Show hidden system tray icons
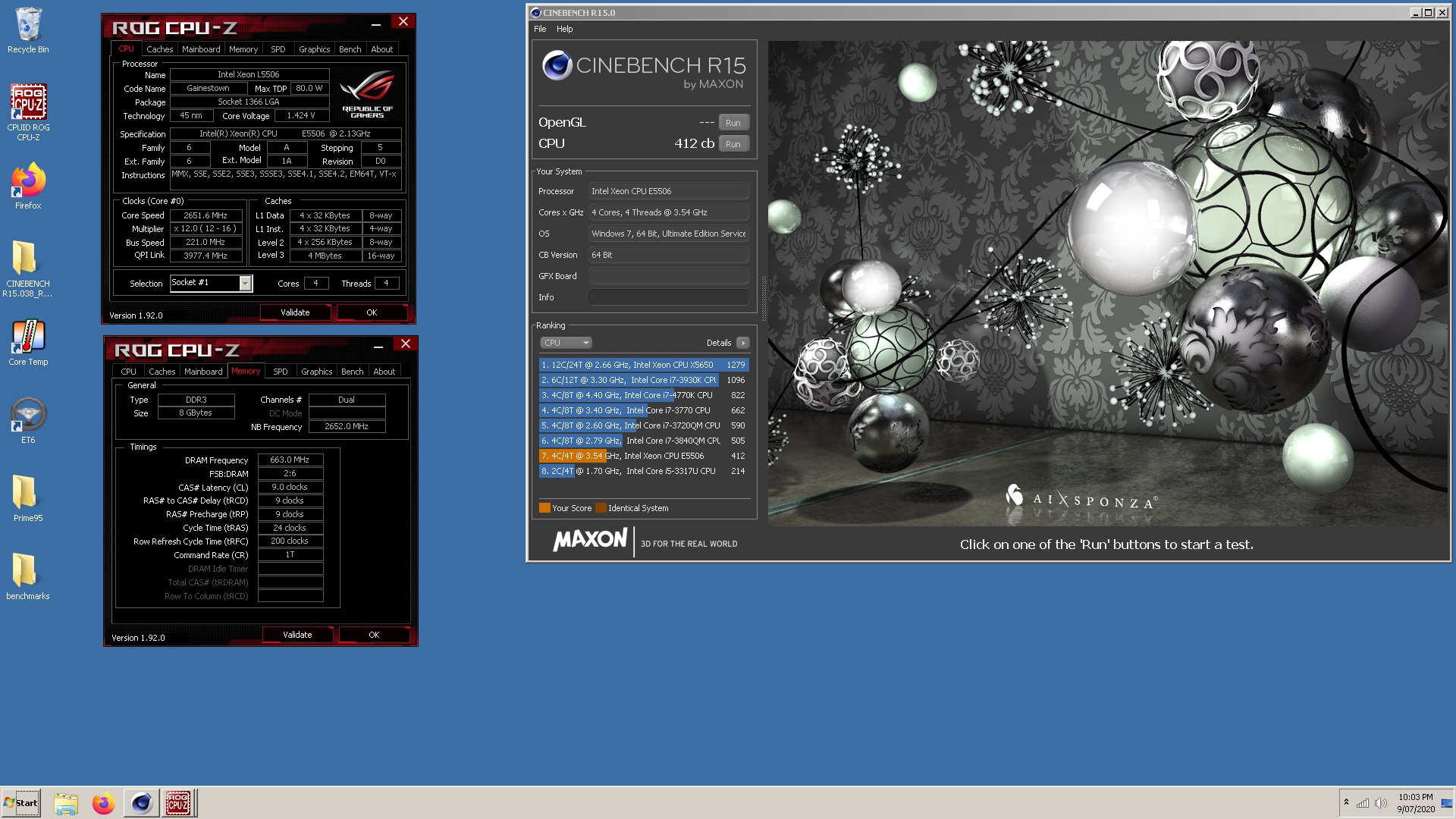The height and width of the screenshot is (819, 1456). tap(1346, 802)
